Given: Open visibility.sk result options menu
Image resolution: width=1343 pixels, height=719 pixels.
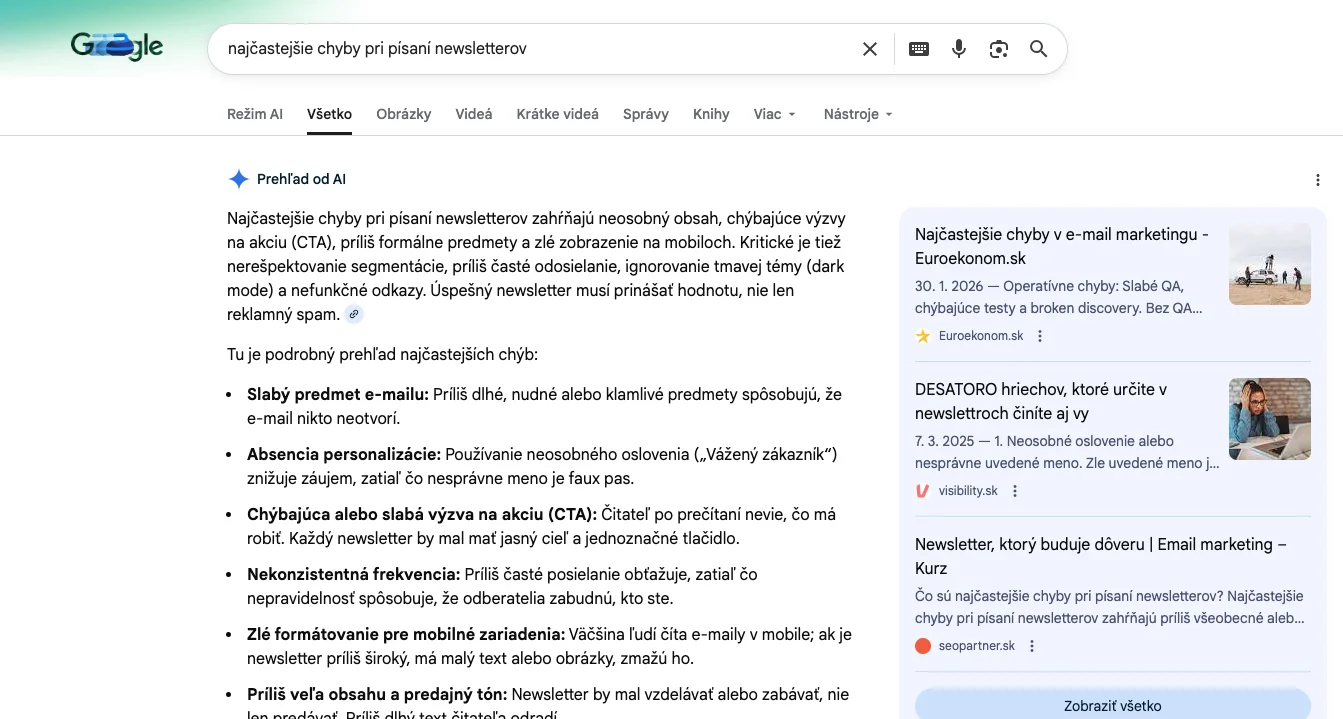Looking at the screenshot, I should (1015, 491).
